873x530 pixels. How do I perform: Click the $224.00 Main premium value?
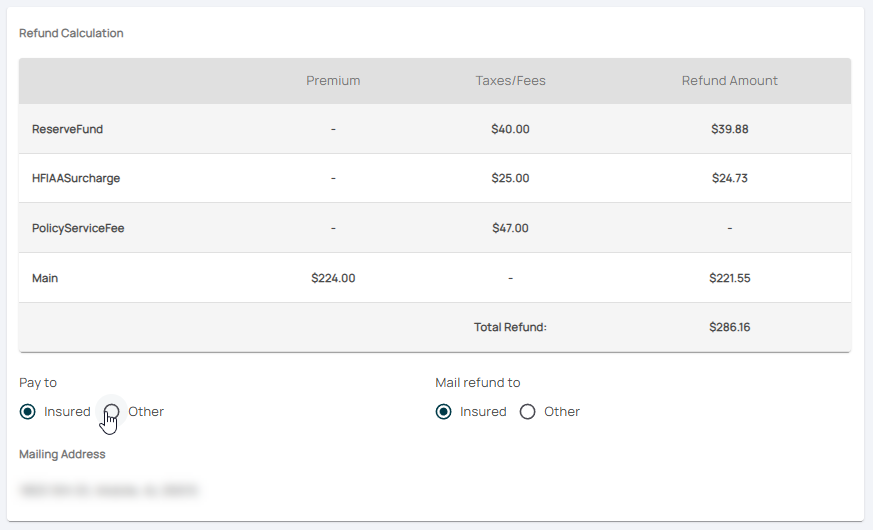coord(333,278)
